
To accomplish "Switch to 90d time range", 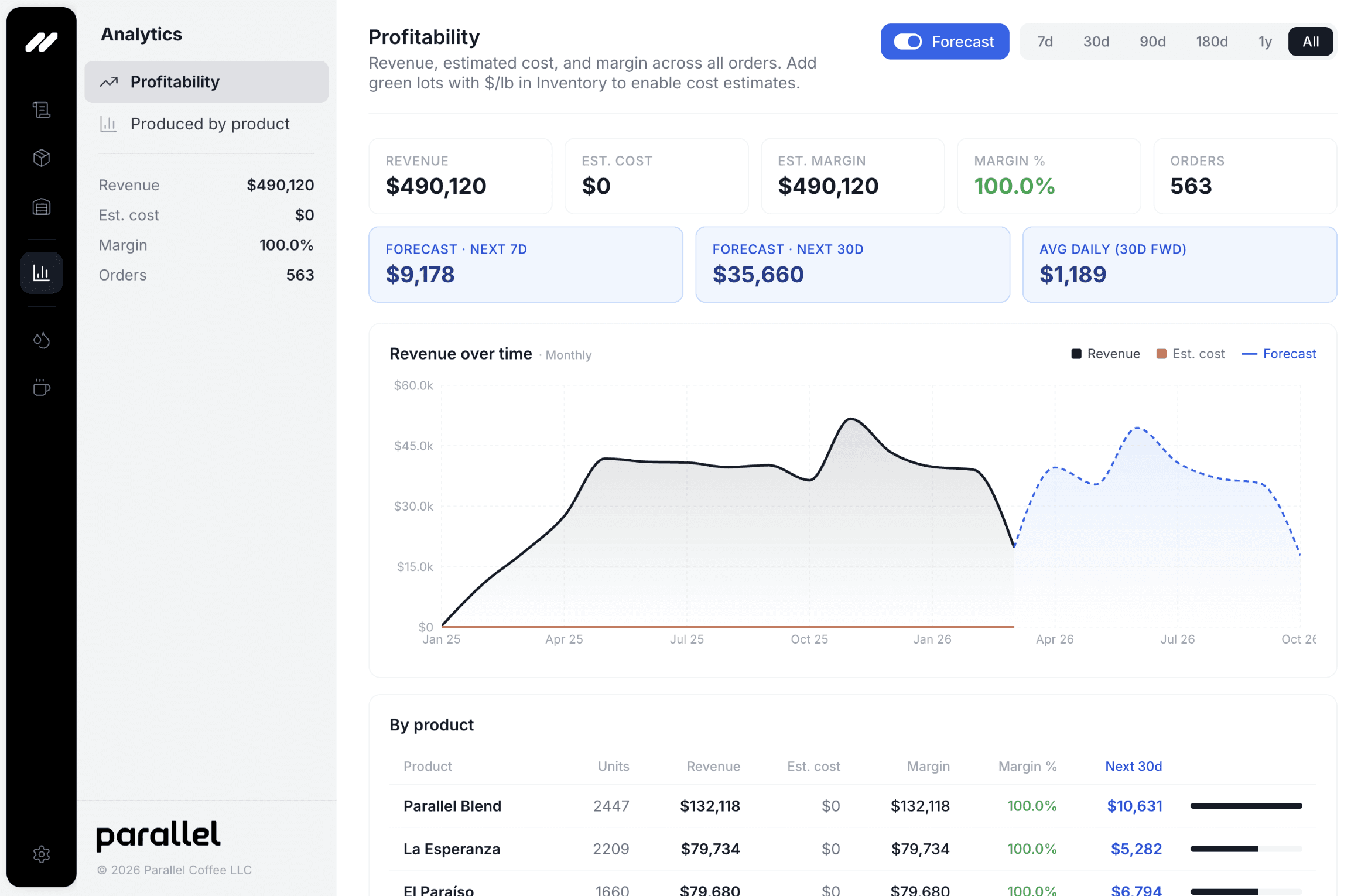I will [1152, 42].
